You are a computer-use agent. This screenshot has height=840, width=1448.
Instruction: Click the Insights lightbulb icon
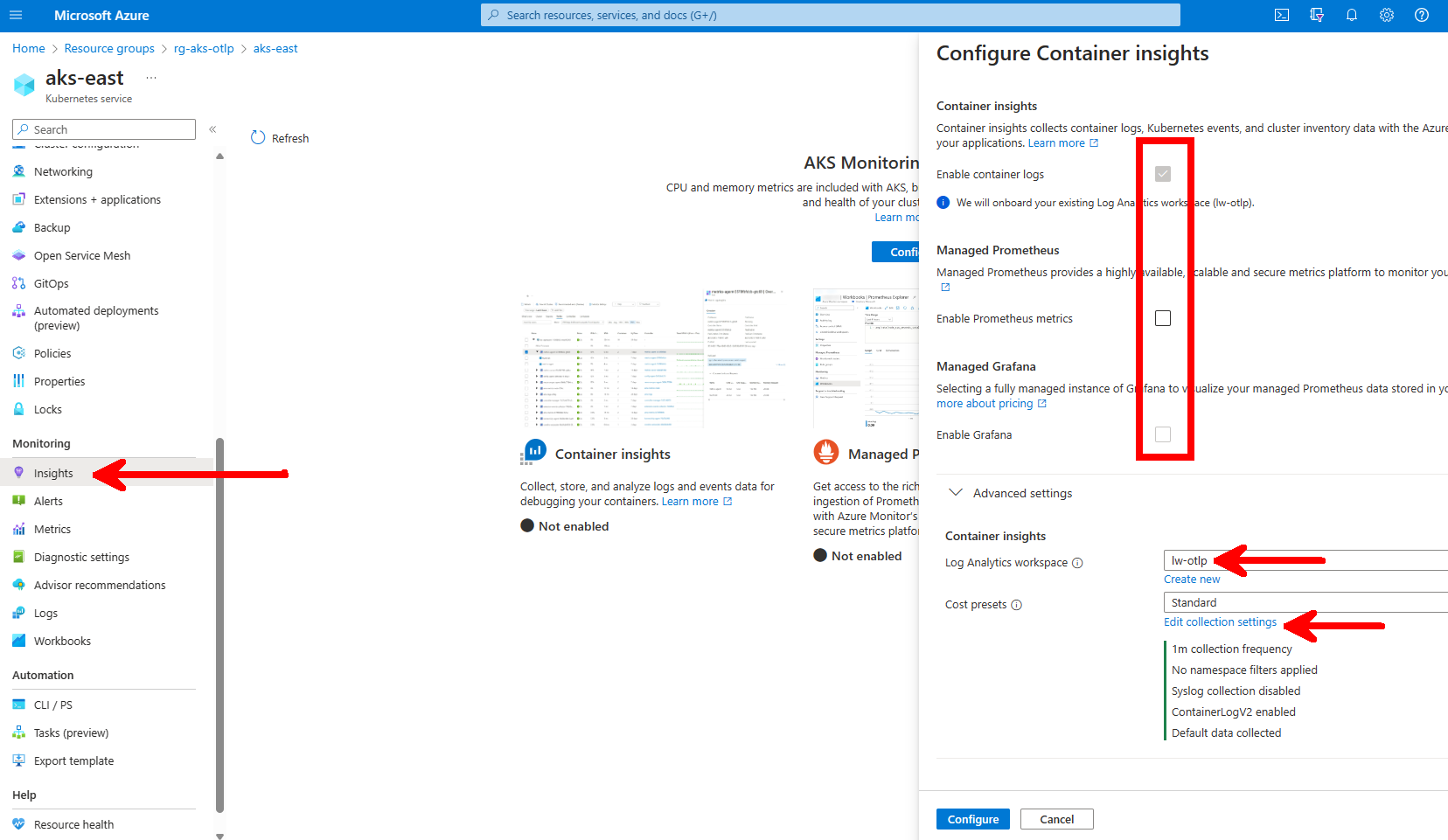19,473
